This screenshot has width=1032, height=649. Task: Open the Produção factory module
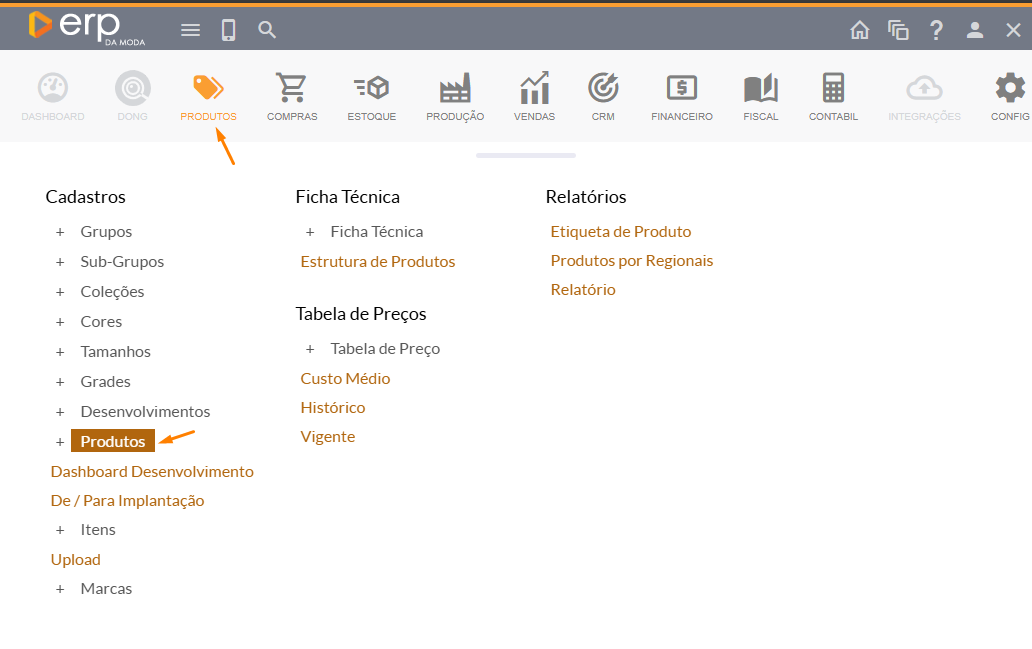point(455,97)
